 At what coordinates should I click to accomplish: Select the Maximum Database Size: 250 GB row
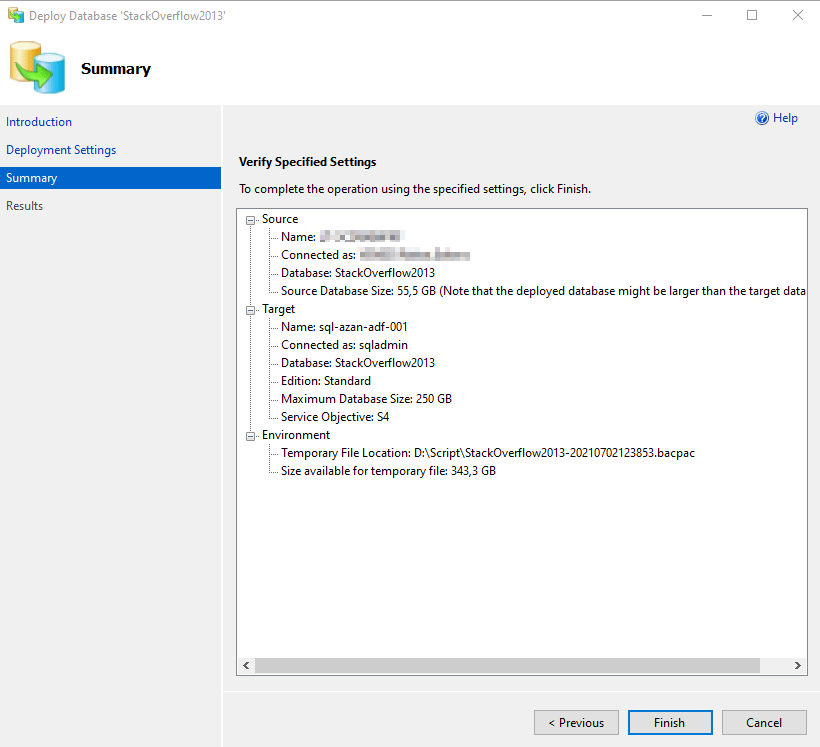tap(366, 399)
